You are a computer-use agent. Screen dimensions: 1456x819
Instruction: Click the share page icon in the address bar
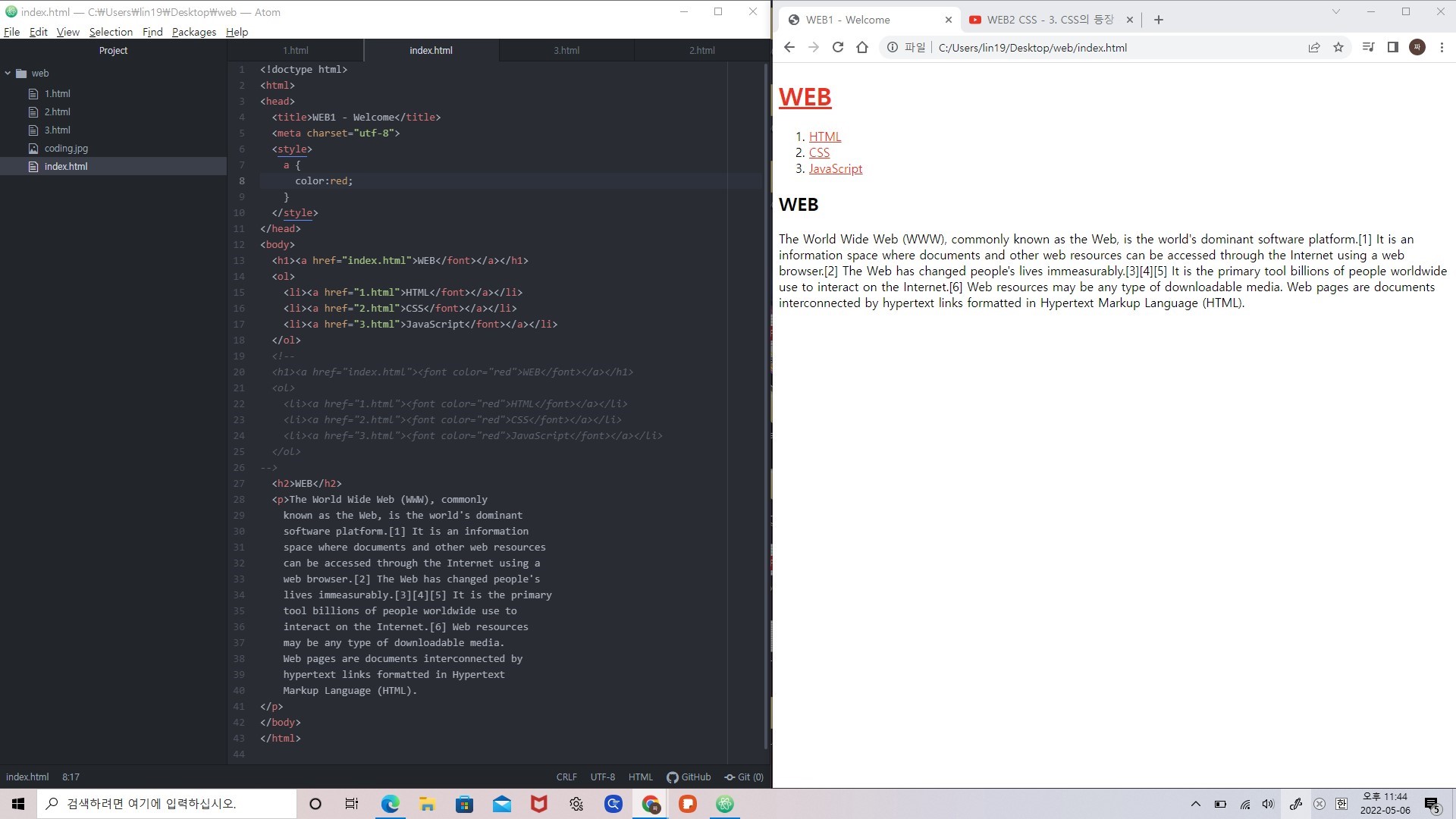[1314, 47]
